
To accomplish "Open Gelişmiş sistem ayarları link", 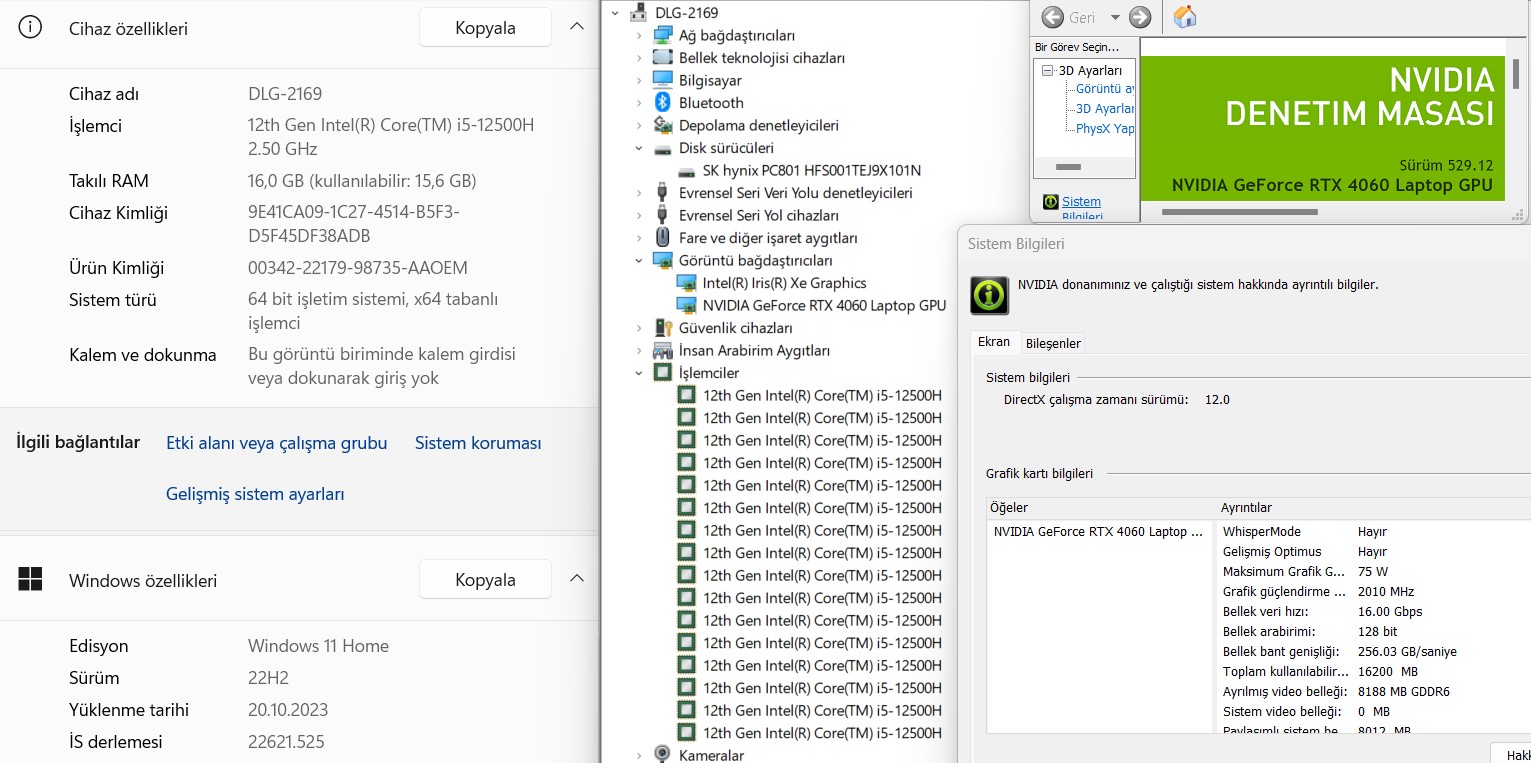I will pos(255,494).
